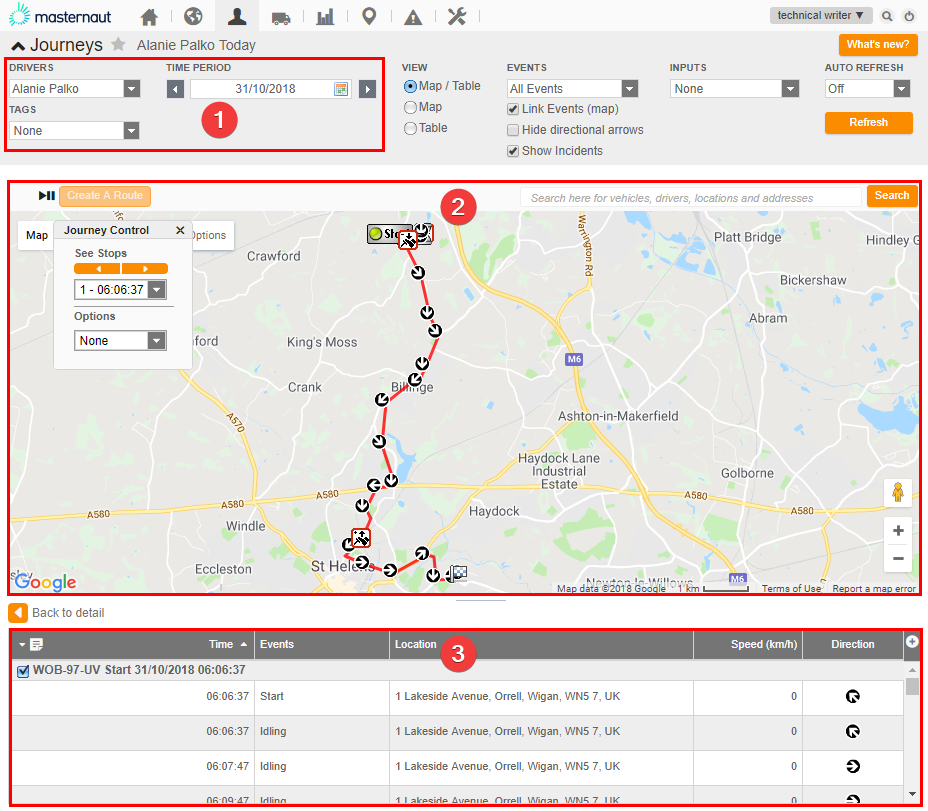Close the Journey Control panel

click(x=181, y=230)
